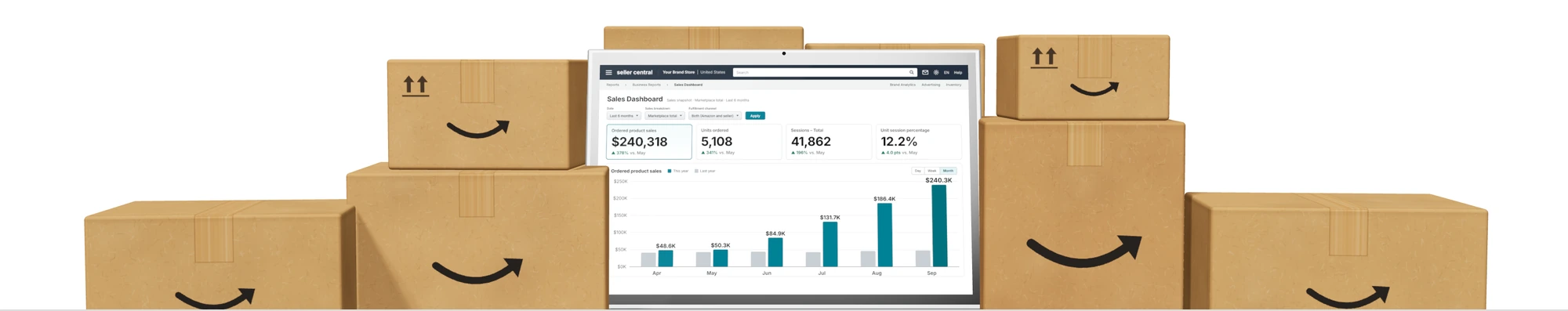Click the Jul bar labeled $131.7K

click(x=829, y=244)
